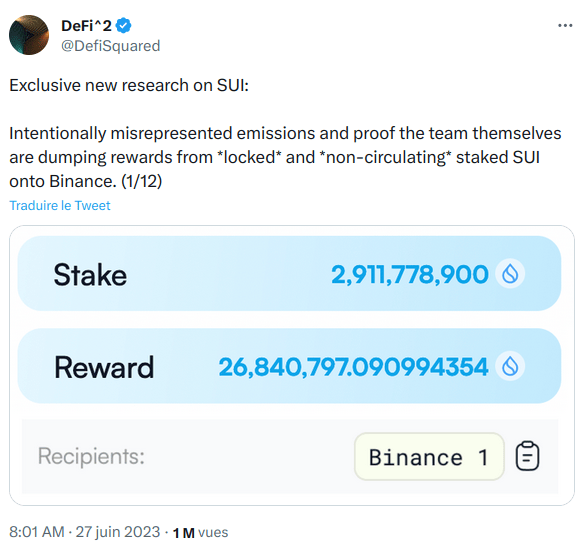Image resolution: width=580 pixels, height=545 pixels.
Task: Click the Recipients: label
Action: (x=91, y=456)
